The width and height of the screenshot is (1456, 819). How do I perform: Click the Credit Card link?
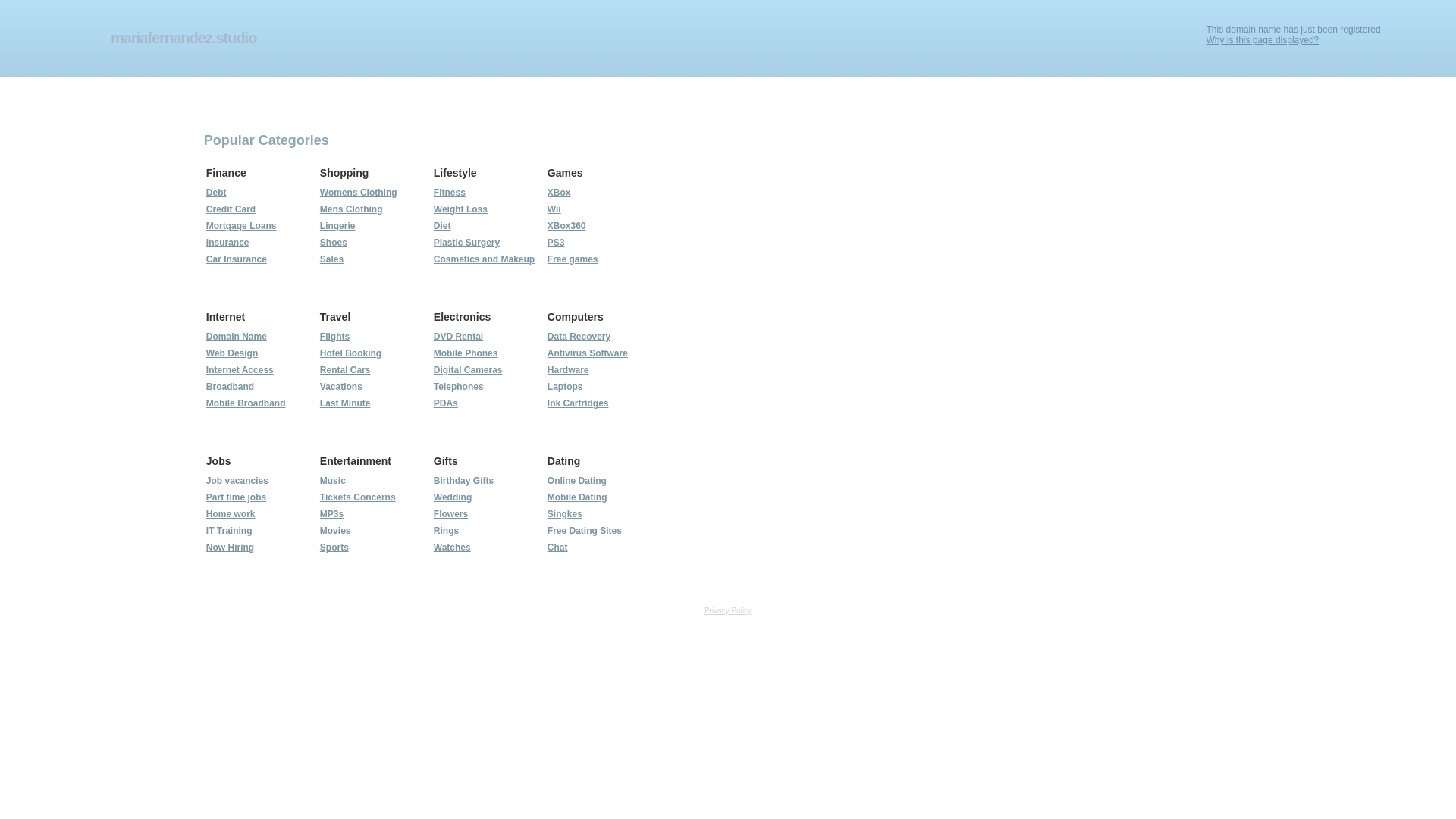click(231, 209)
